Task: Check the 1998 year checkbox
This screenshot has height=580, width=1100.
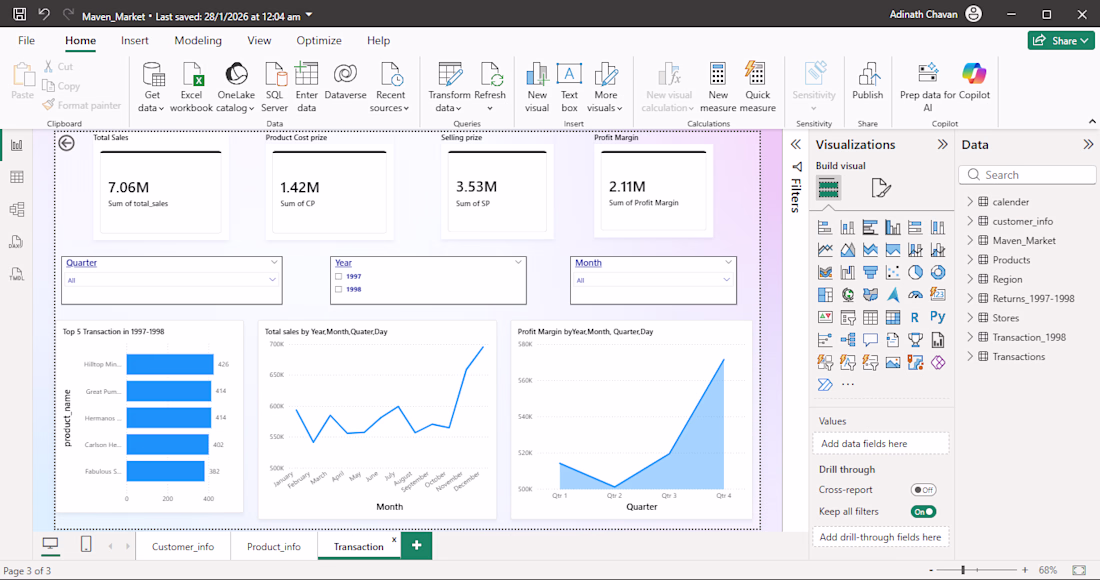Action: (x=339, y=289)
